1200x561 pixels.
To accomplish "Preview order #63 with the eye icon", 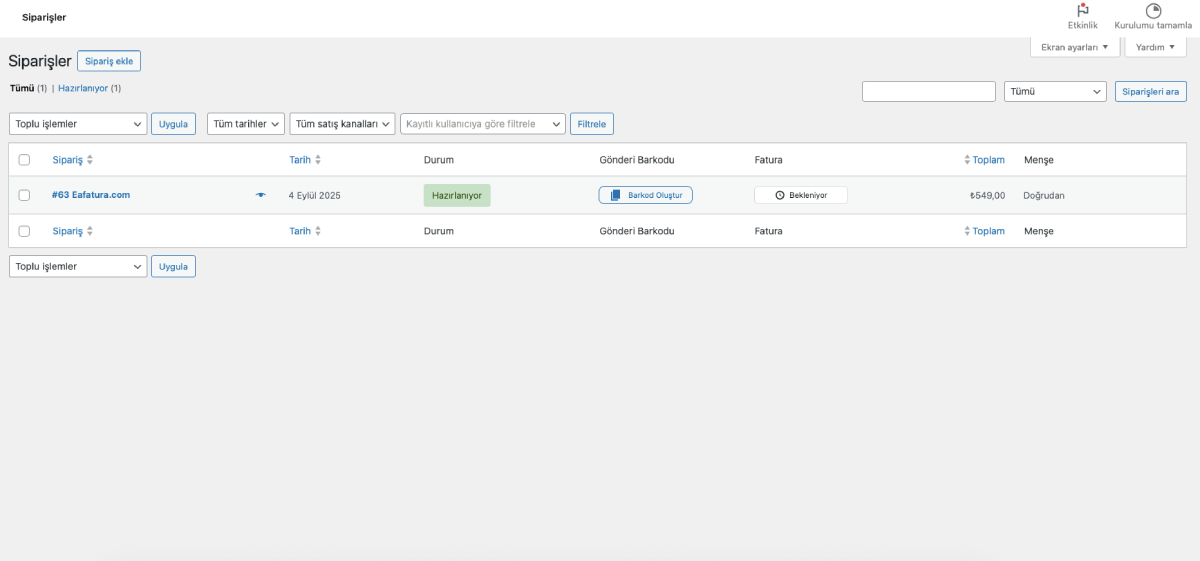I will (261, 195).
